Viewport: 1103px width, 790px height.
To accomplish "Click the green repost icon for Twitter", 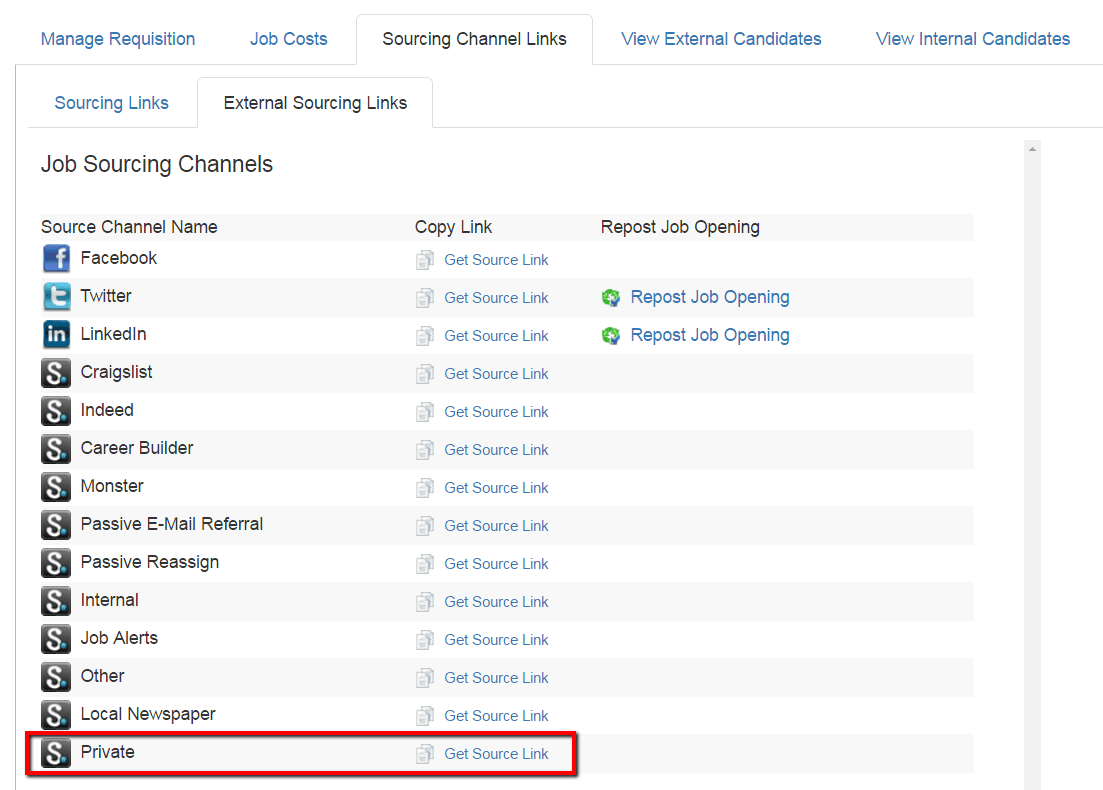I will coord(611,298).
